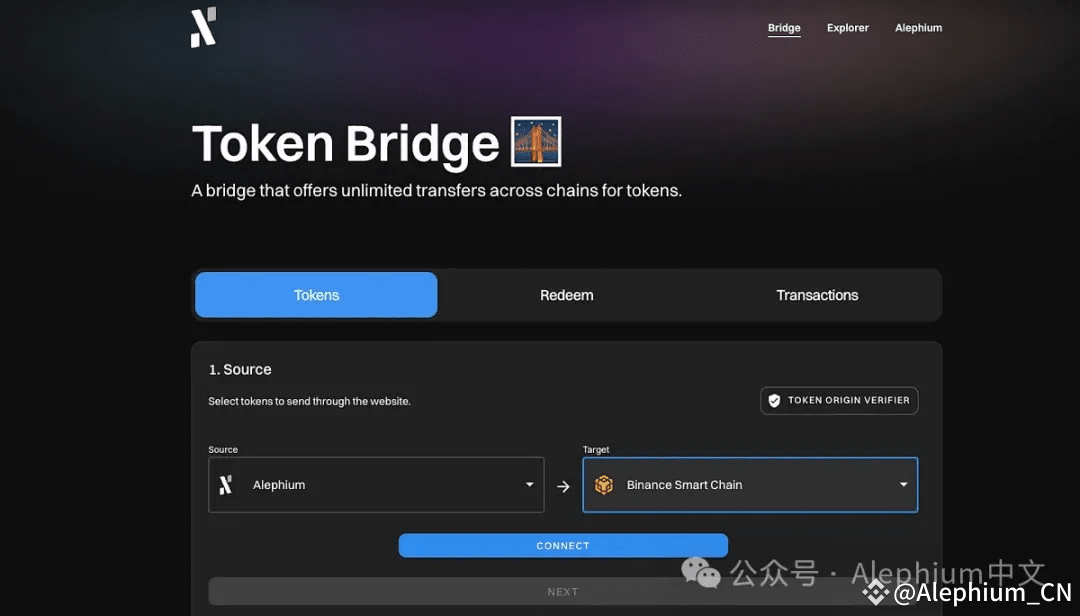1080x616 pixels.
Task: Click the Binance Smart Chain coin icon
Action: (x=604, y=485)
